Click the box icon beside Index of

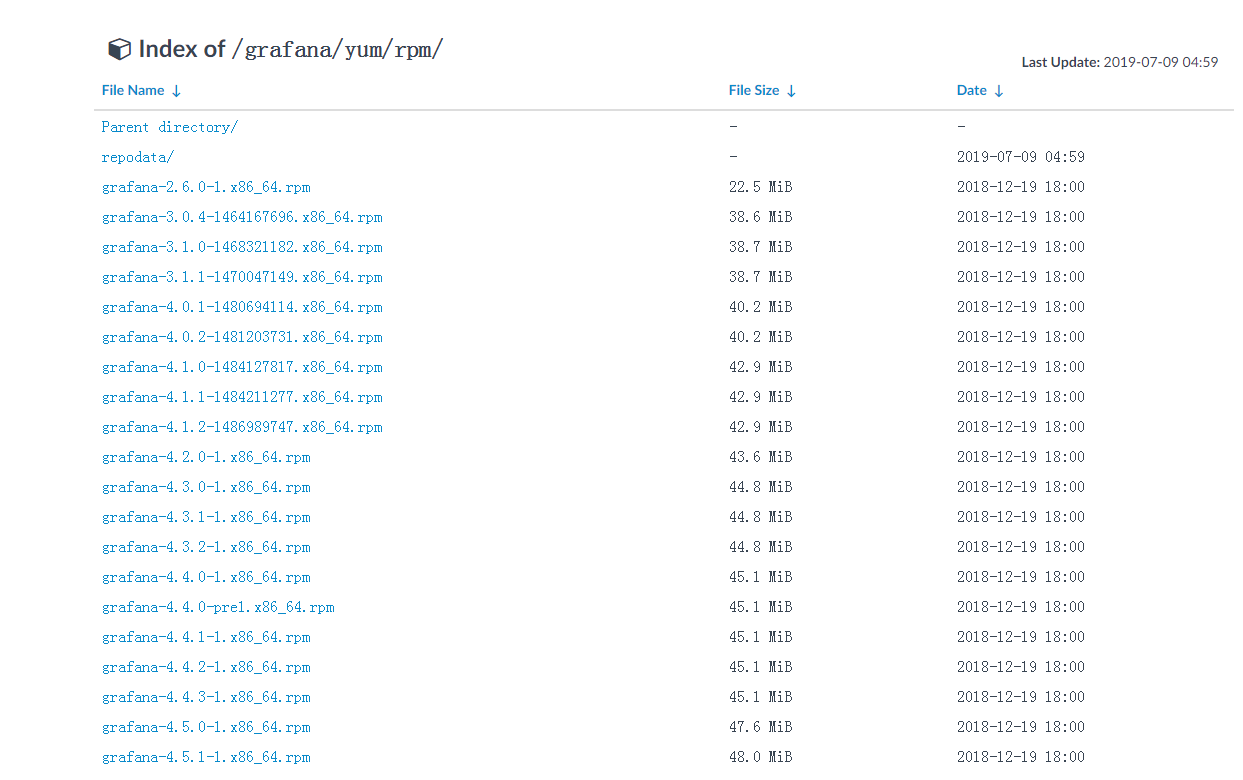pos(119,49)
